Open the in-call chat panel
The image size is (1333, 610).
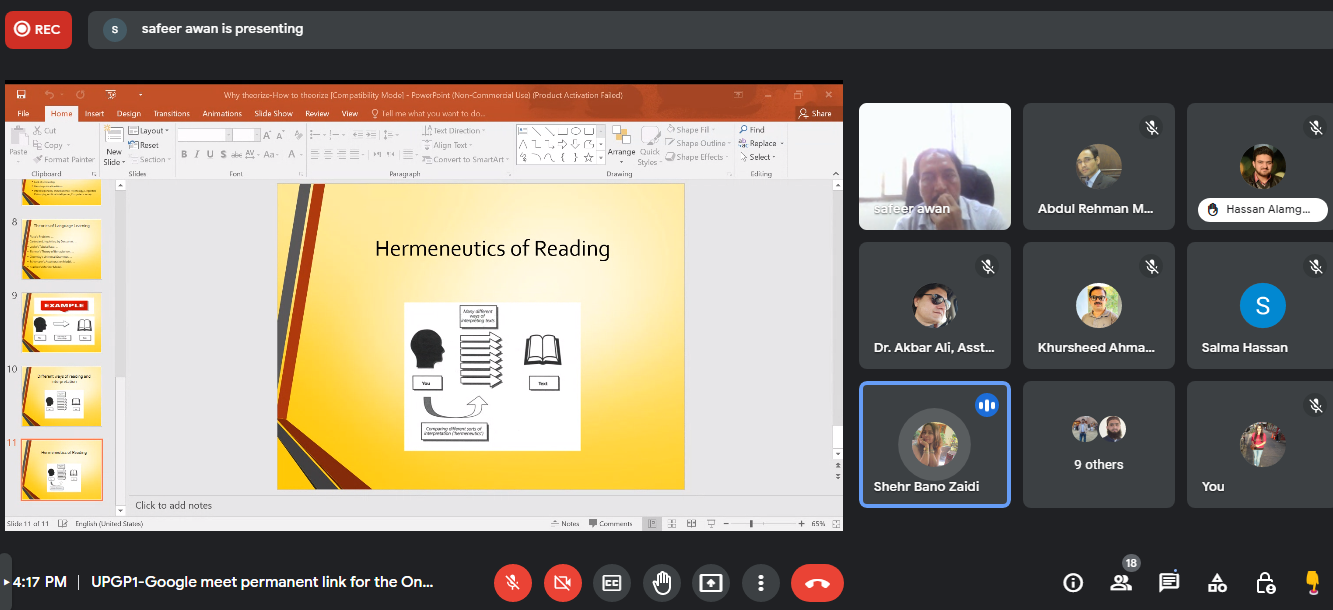coord(1169,583)
